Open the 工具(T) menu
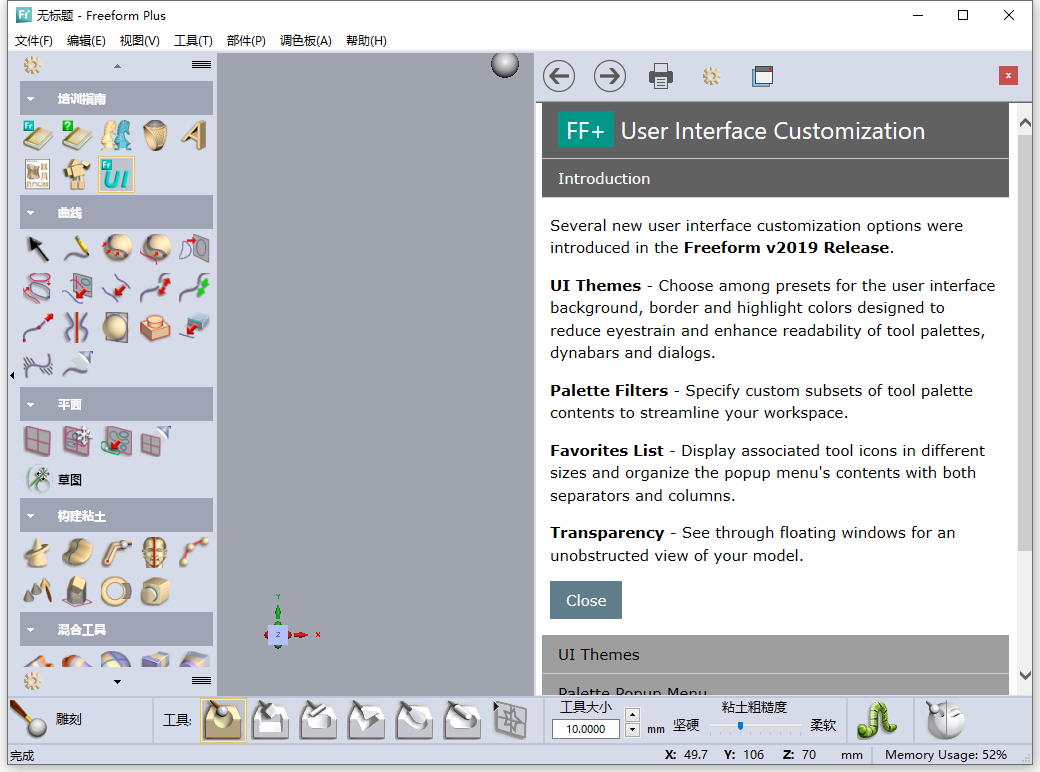The height and width of the screenshot is (772, 1040). (193, 40)
